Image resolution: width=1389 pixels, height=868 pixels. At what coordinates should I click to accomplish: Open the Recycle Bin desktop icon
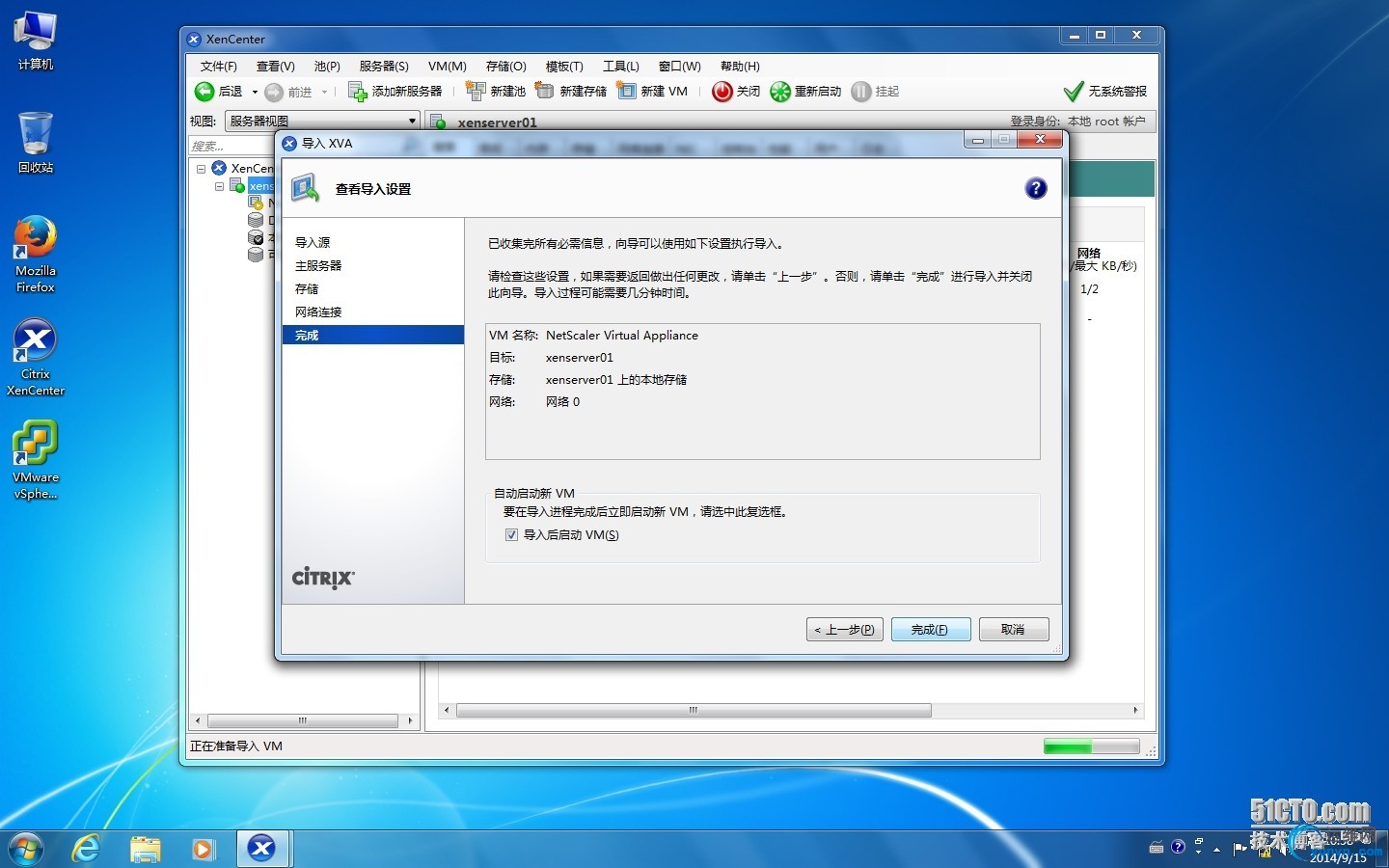point(36,143)
